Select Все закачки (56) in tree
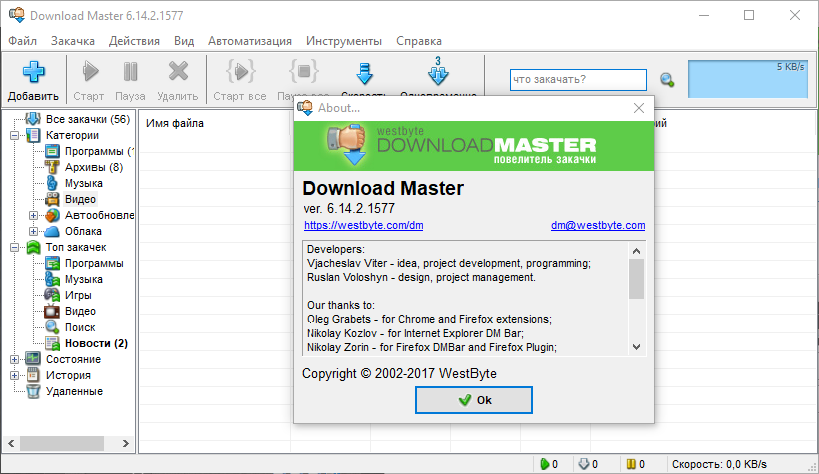The height and width of the screenshot is (474, 819). [x=87, y=119]
